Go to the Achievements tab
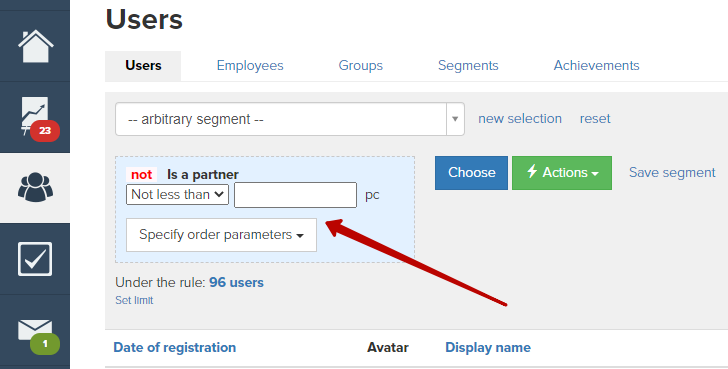 tap(597, 65)
